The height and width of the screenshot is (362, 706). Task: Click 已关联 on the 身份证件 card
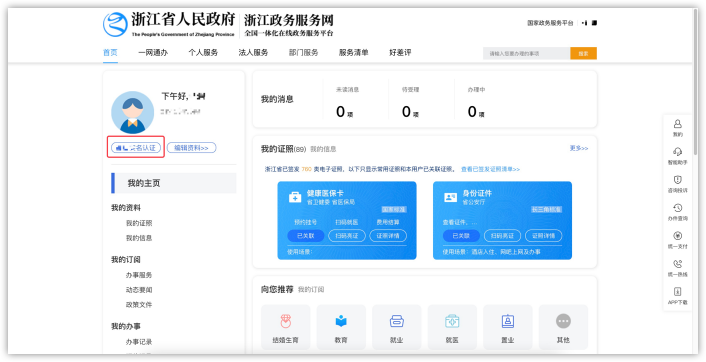click(462, 235)
